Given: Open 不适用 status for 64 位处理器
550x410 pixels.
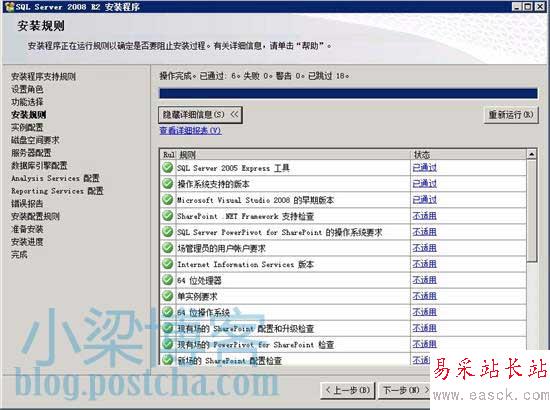Looking at the screenshot, I should (x=425, y=280).
